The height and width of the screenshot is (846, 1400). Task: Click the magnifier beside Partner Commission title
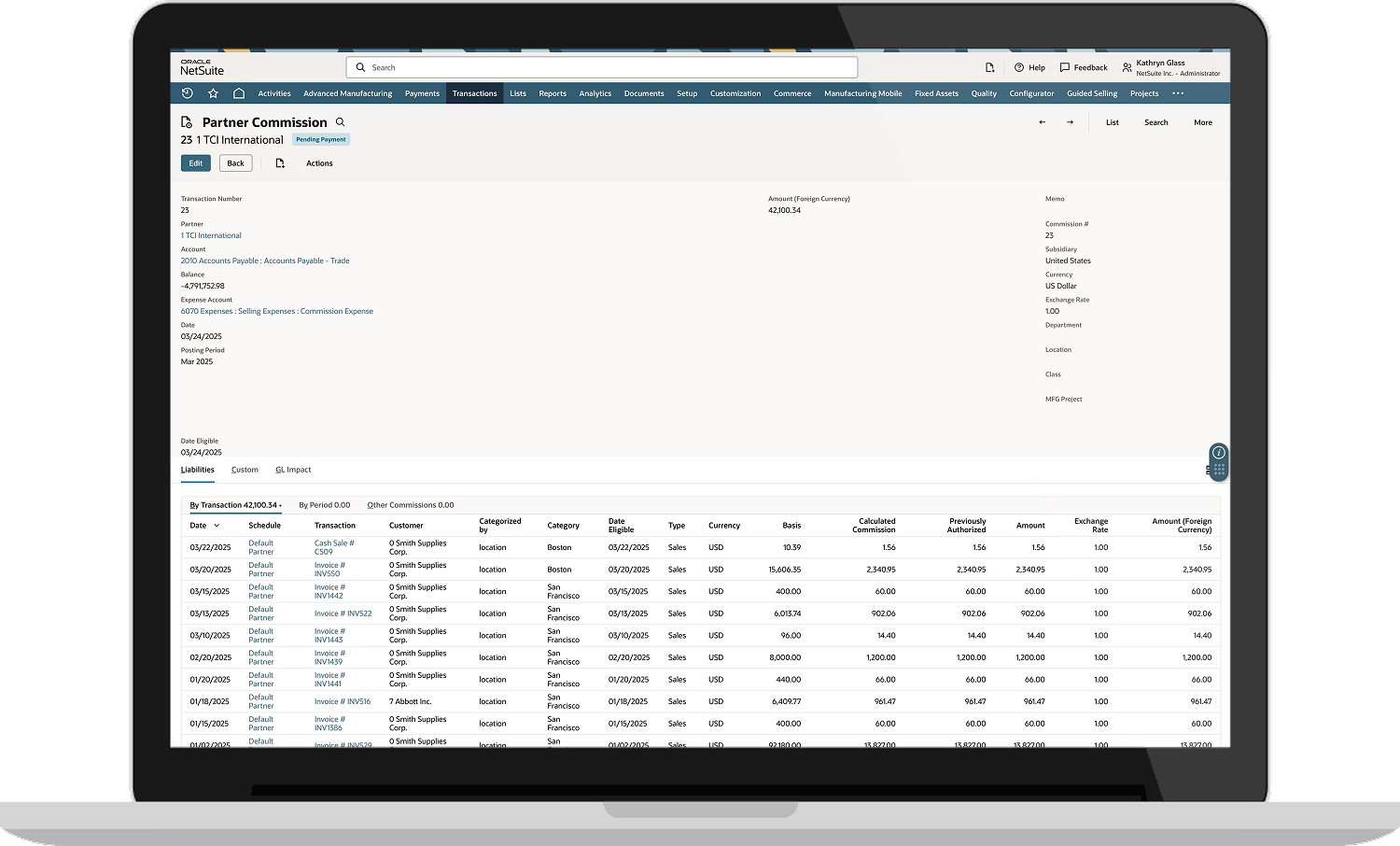341,122
